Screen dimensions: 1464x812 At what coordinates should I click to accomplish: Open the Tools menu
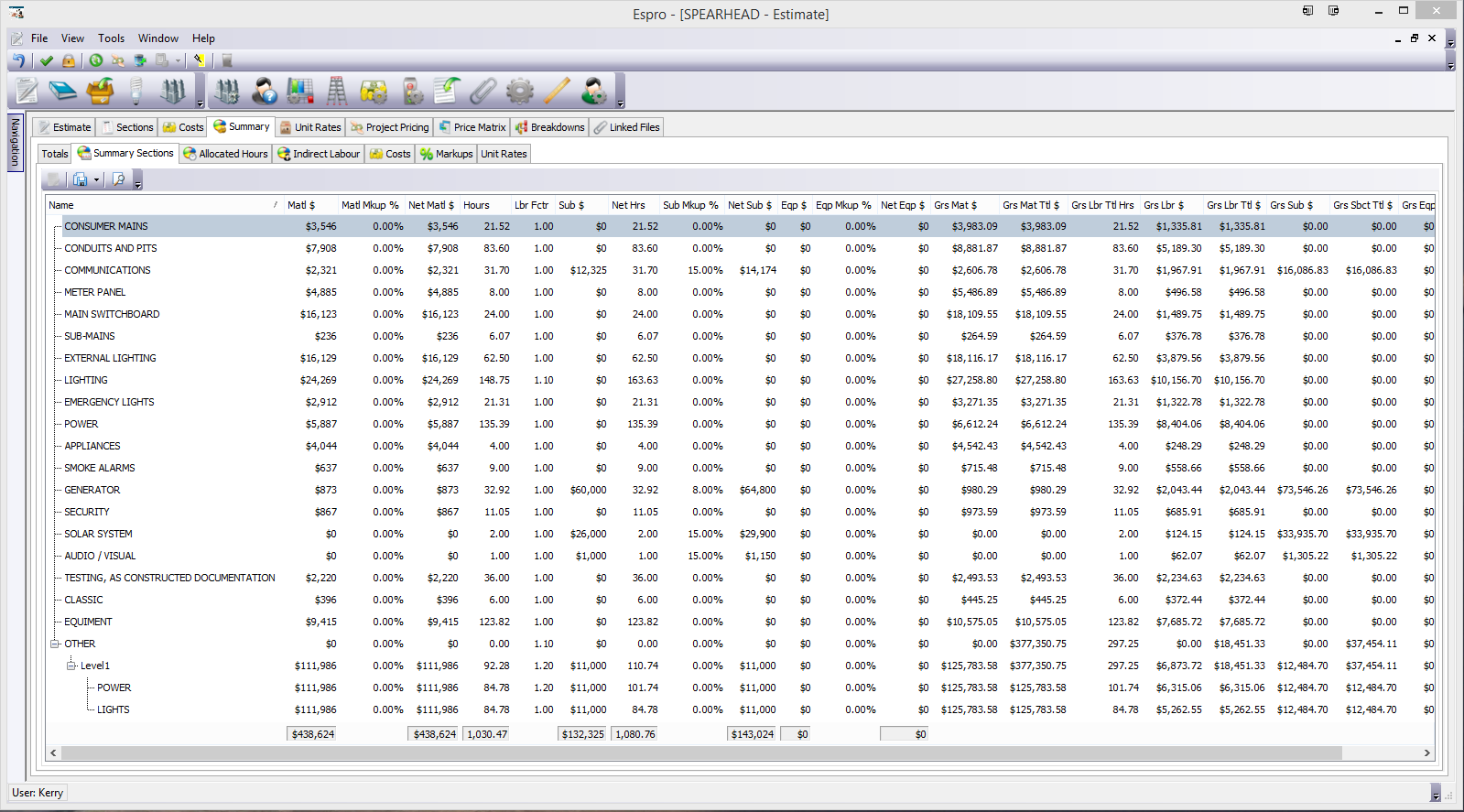click(111, 38)
